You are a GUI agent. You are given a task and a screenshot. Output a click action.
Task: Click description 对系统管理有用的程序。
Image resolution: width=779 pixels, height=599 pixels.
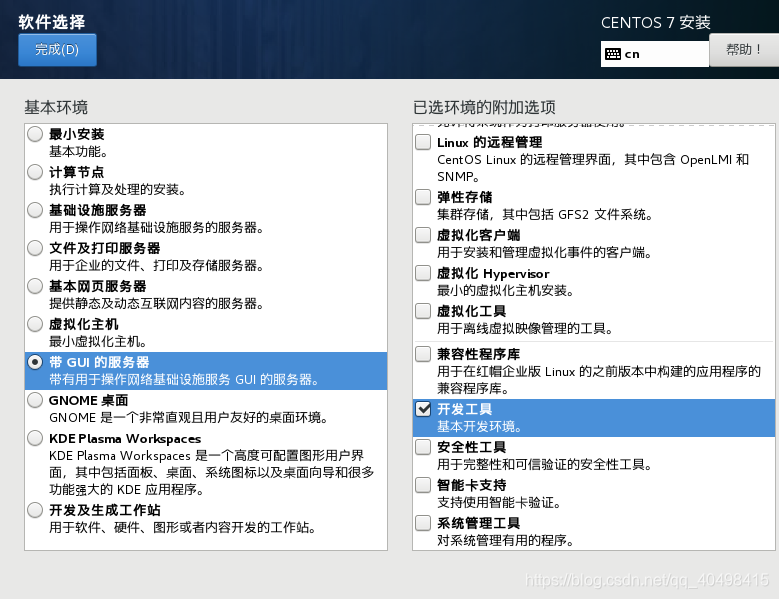click(x=505, y=540)
